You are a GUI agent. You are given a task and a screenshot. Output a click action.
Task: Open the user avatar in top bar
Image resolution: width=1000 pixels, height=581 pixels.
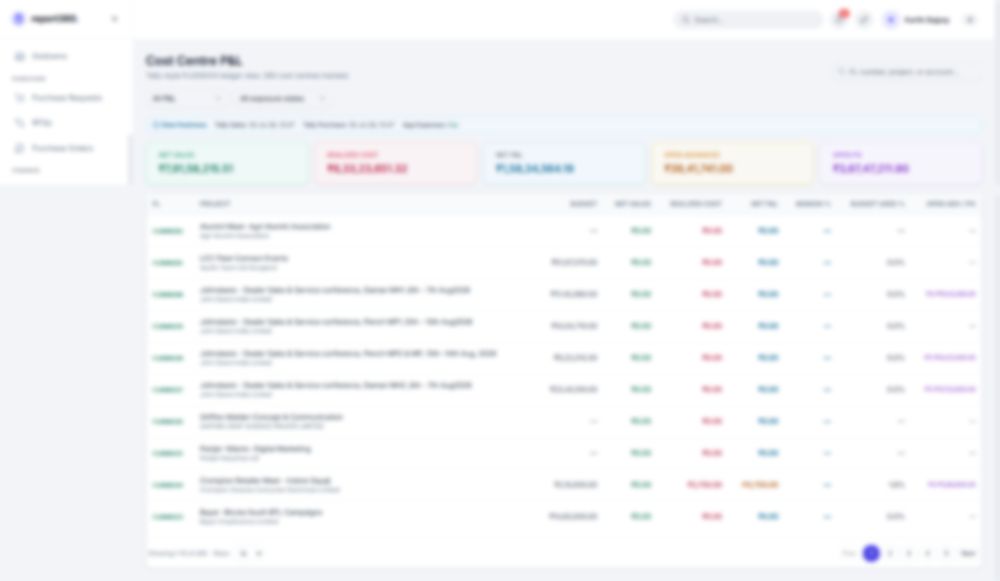point(891,20)
